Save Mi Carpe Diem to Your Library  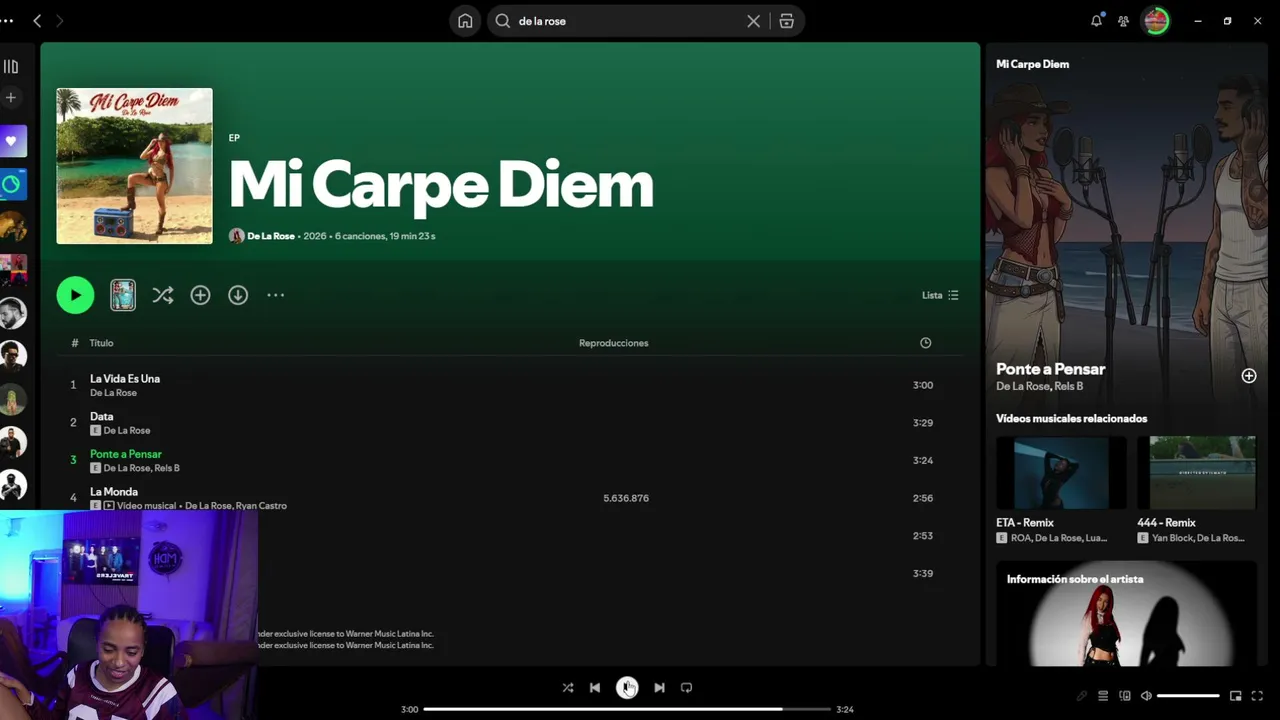click(x=200, y=295)
